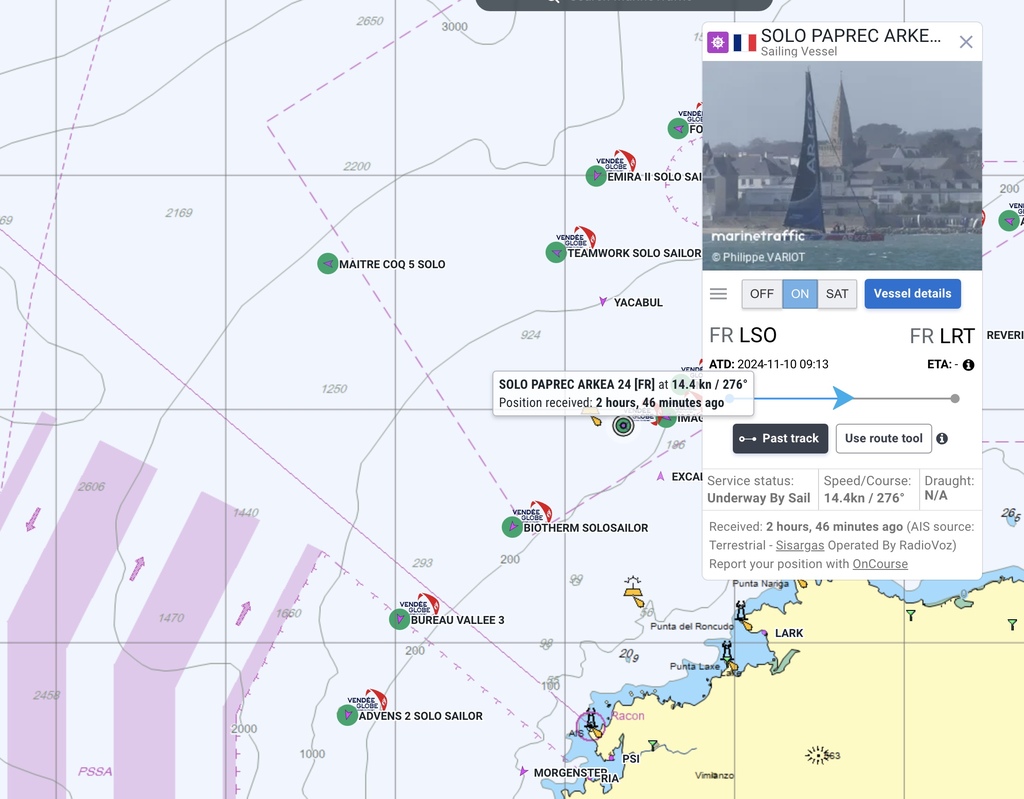
Task: Select the EXCAL vessel arrow icon
Action: click(x=660, y=476)
